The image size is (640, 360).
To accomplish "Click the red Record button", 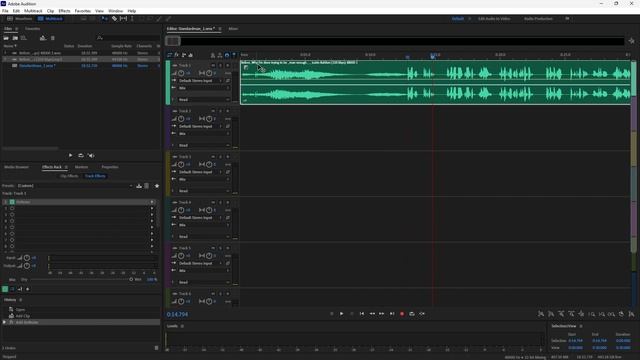I will [x=402, y=314].
